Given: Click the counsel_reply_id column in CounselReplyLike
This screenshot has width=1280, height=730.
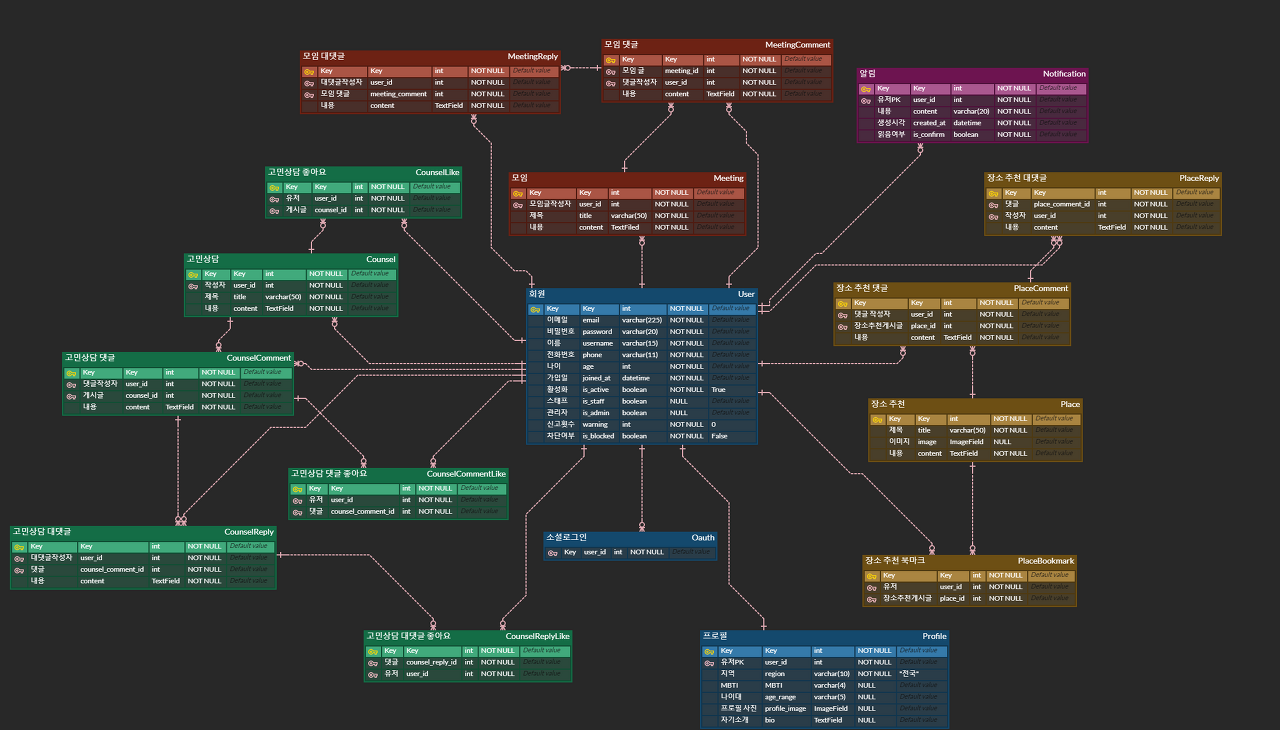Looking at the screenshot, I should [x=431, y=662].
